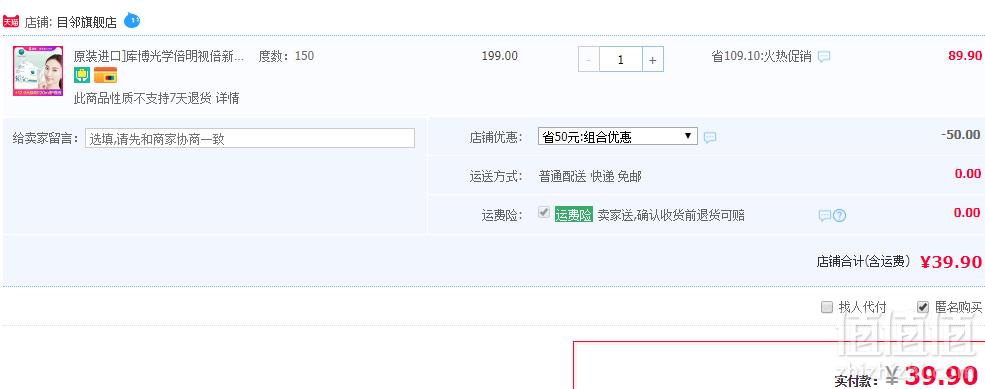Image resolution: width=985 pixels, height=389 pixels.
Task: Click the 省109.10:火热促销 promotion text
Action: [761, 57]
